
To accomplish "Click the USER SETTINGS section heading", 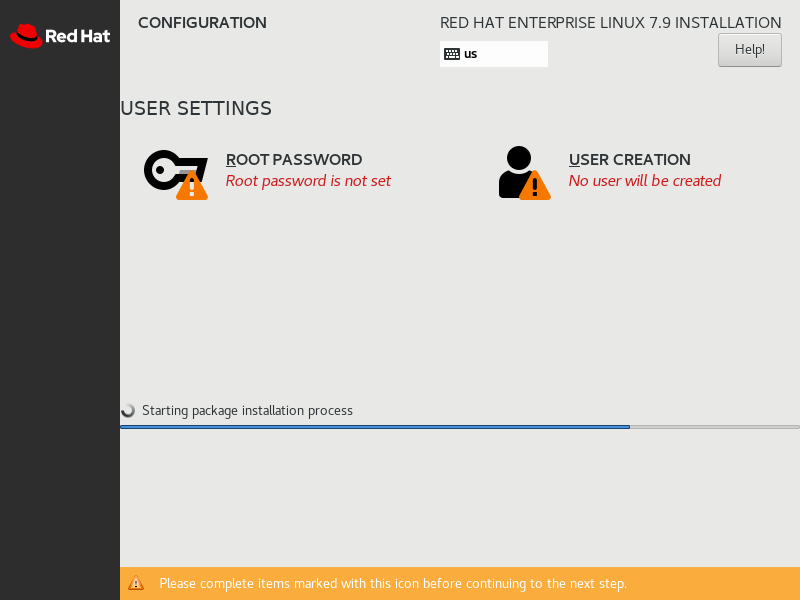I will coord(196,108).
